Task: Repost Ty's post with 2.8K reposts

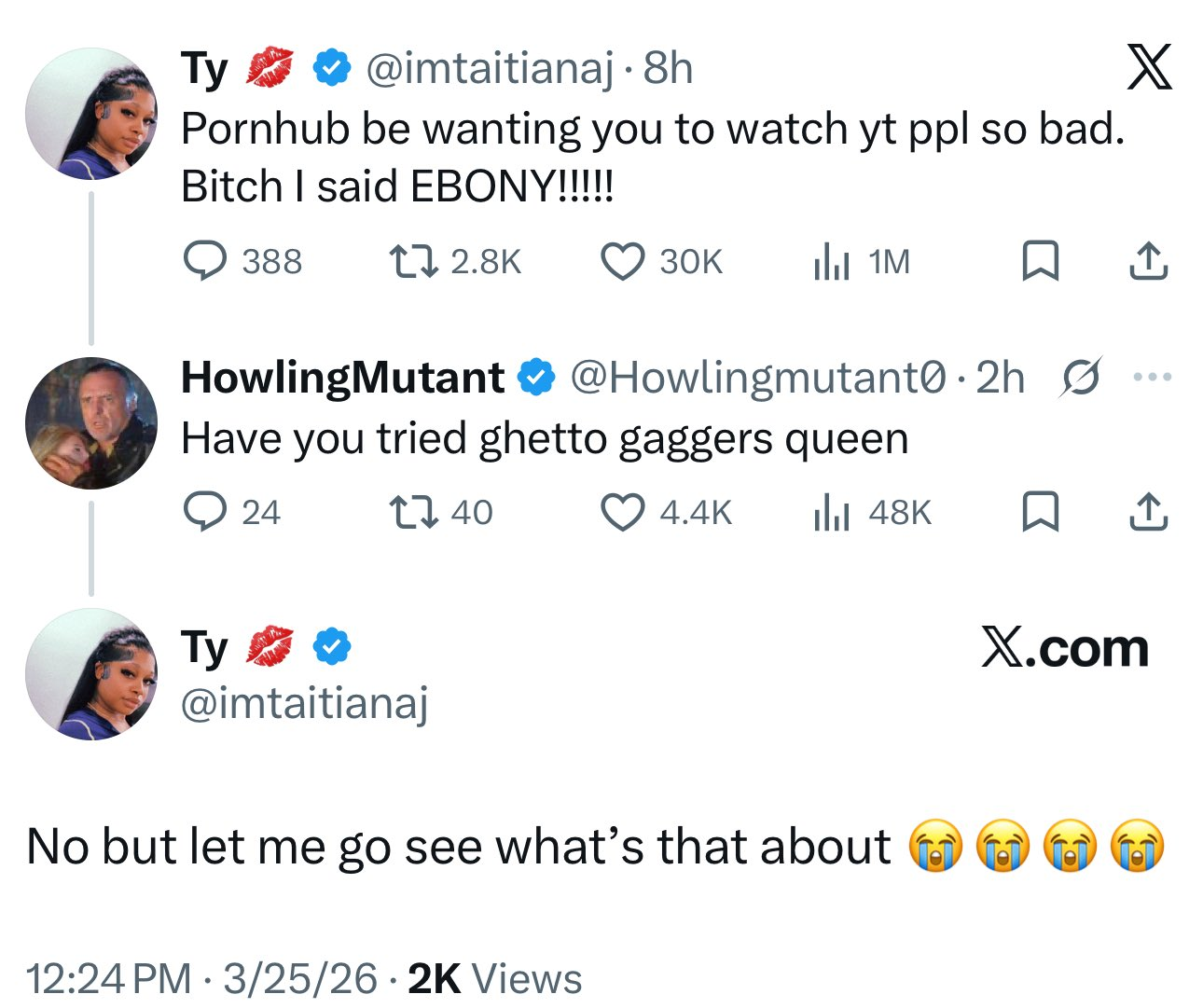Action: pos(413,261)
